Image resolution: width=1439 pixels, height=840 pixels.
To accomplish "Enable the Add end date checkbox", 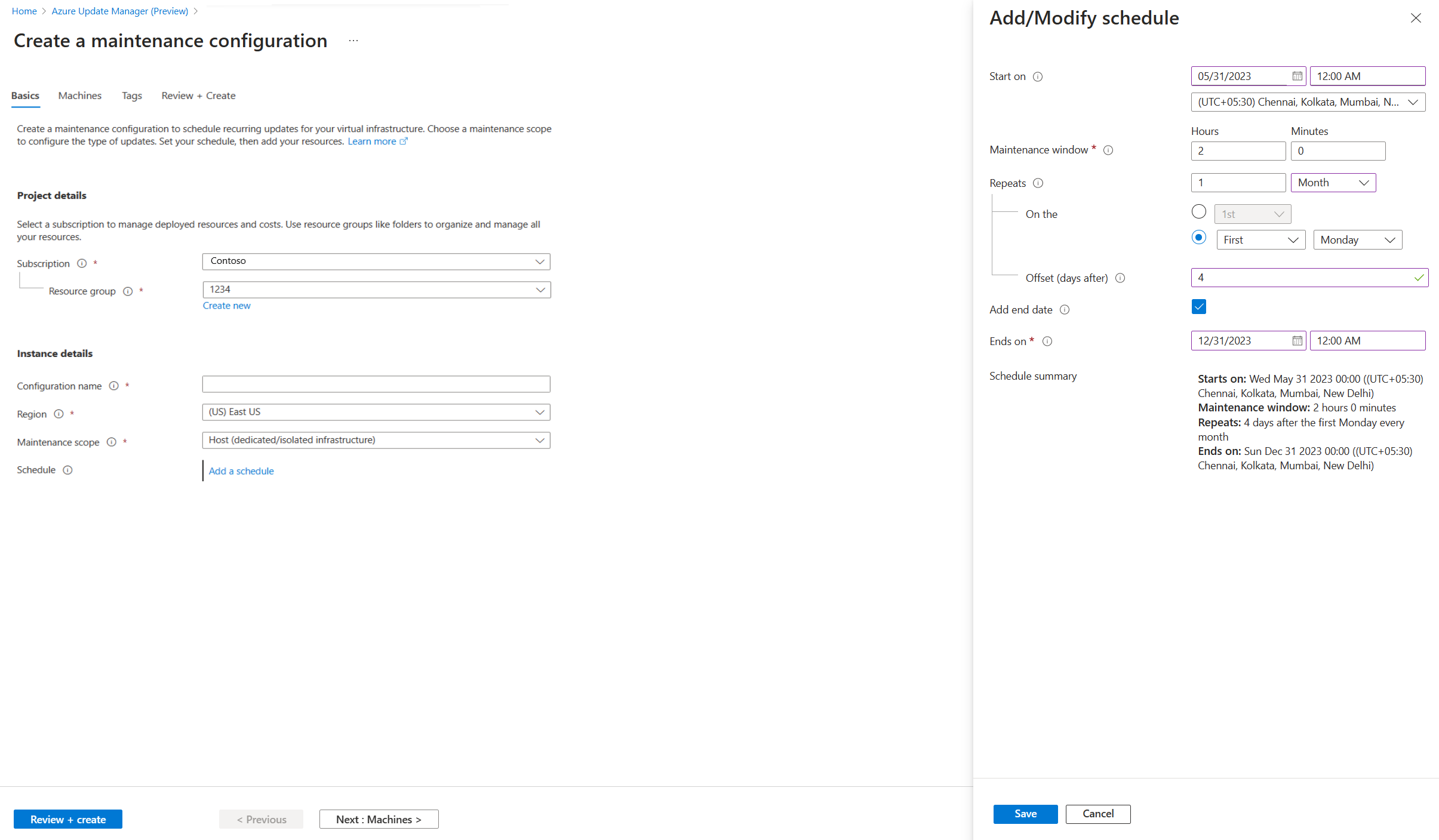I will (1199, 307).
